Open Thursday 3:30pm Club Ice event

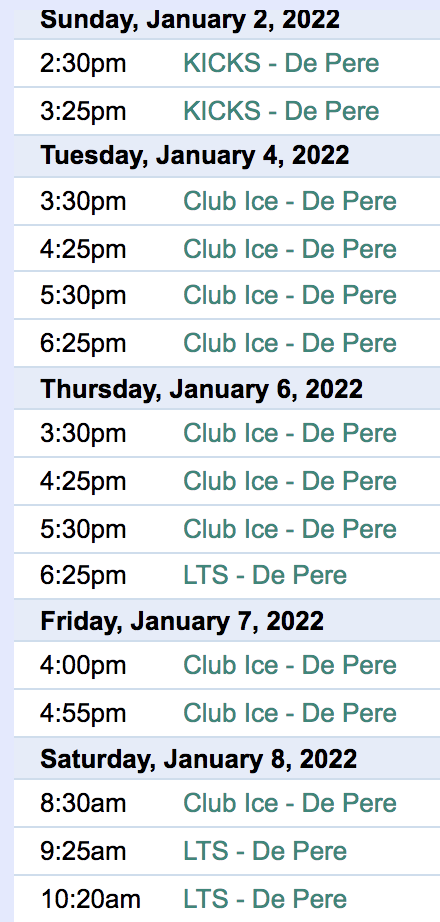(290, 433)
